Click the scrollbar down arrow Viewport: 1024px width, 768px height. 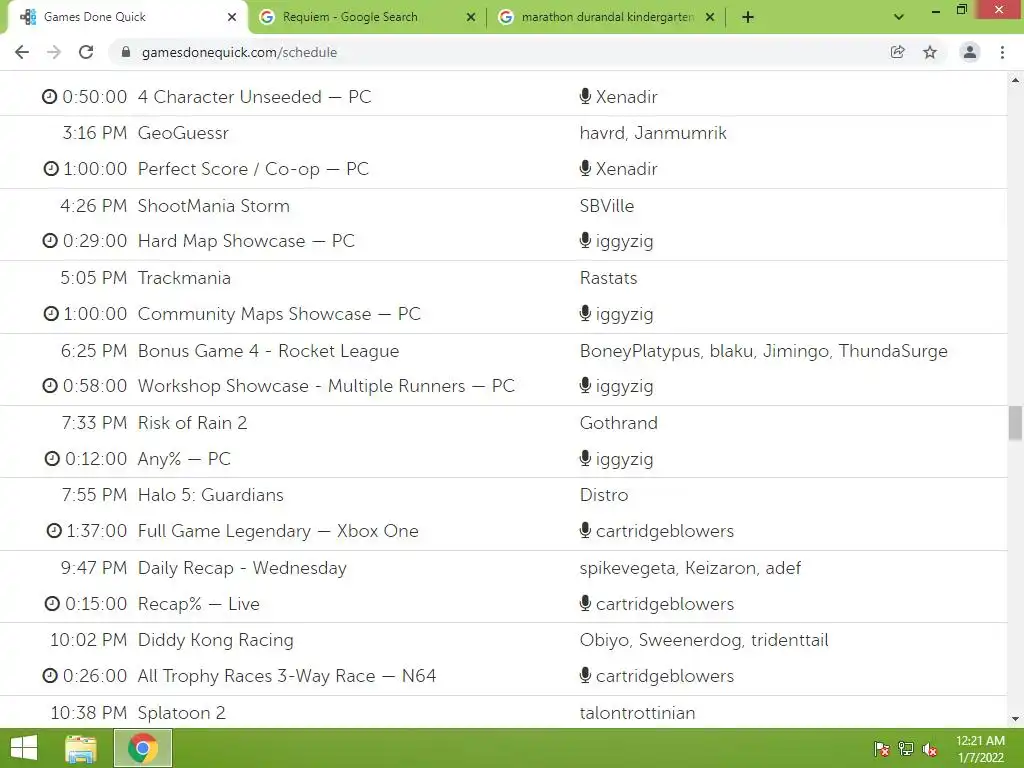[1015, 719]
